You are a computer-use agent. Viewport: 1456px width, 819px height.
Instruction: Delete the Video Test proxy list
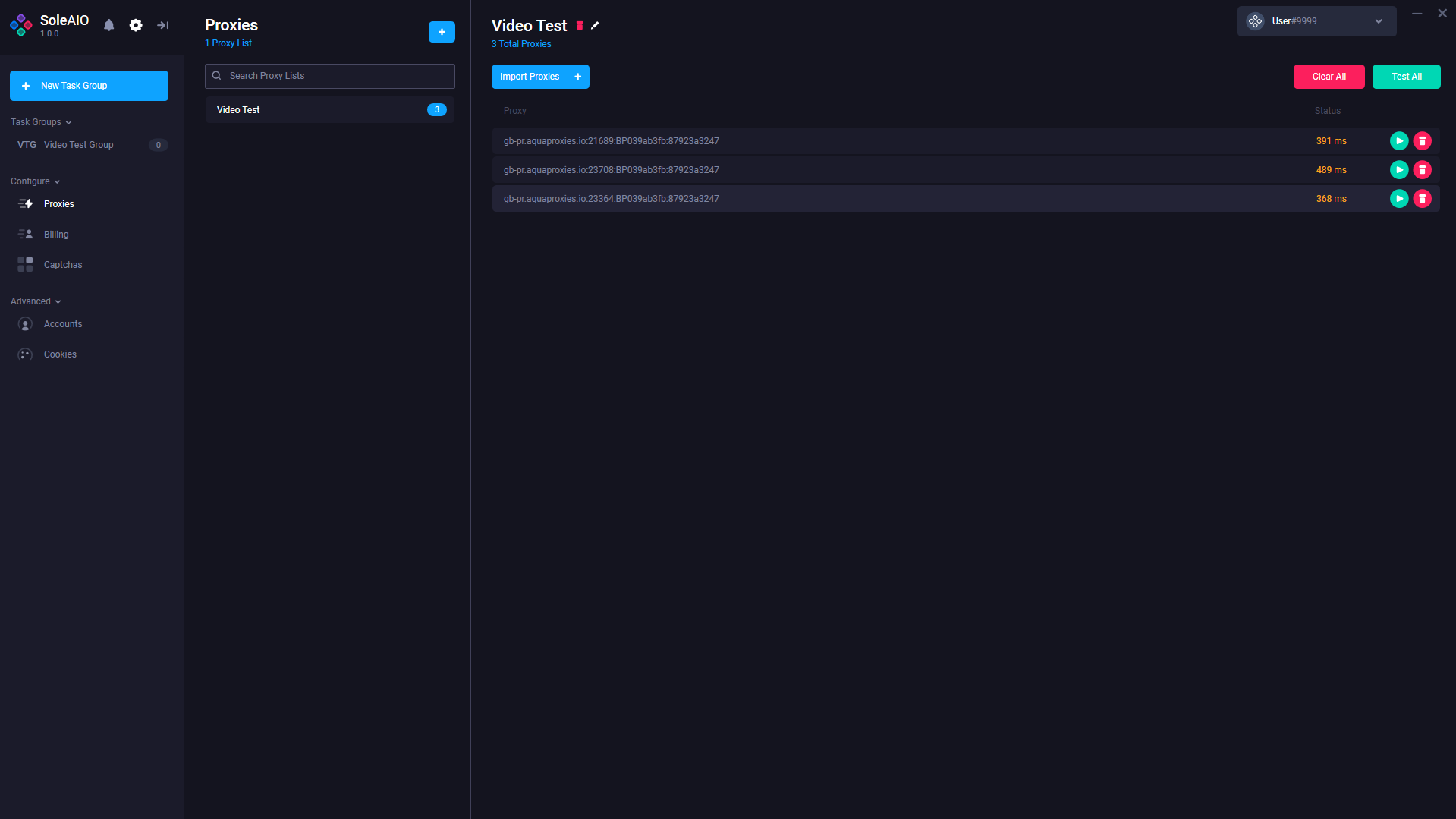[580, 26]
